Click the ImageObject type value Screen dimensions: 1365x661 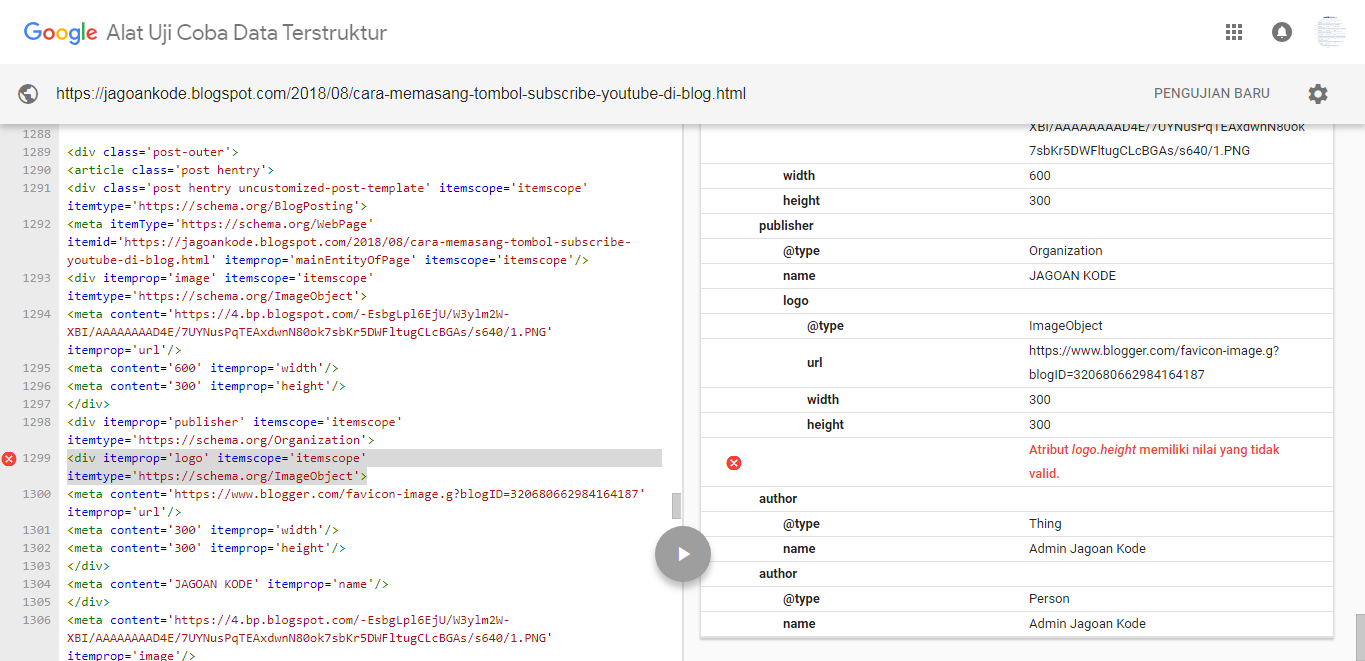1065,326
